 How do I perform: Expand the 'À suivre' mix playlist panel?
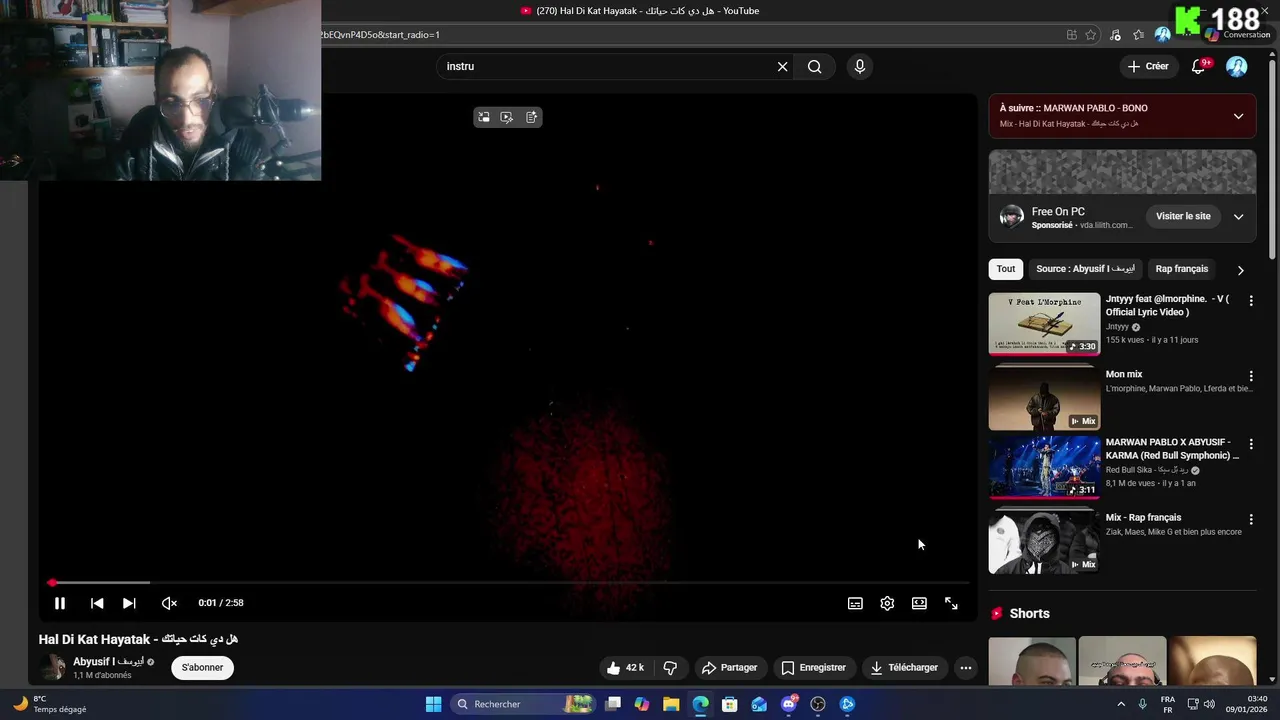point(1238,116)
